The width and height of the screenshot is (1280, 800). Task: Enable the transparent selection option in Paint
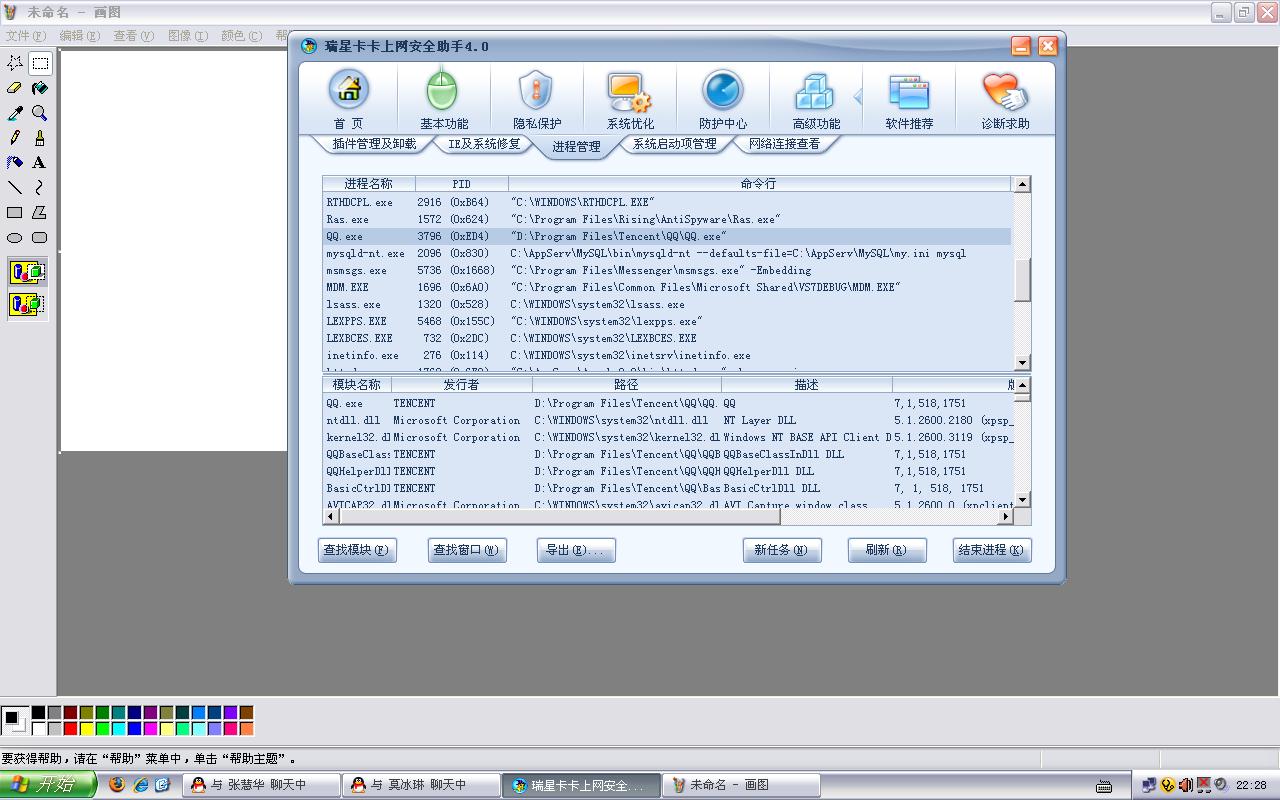pos(28,304)
